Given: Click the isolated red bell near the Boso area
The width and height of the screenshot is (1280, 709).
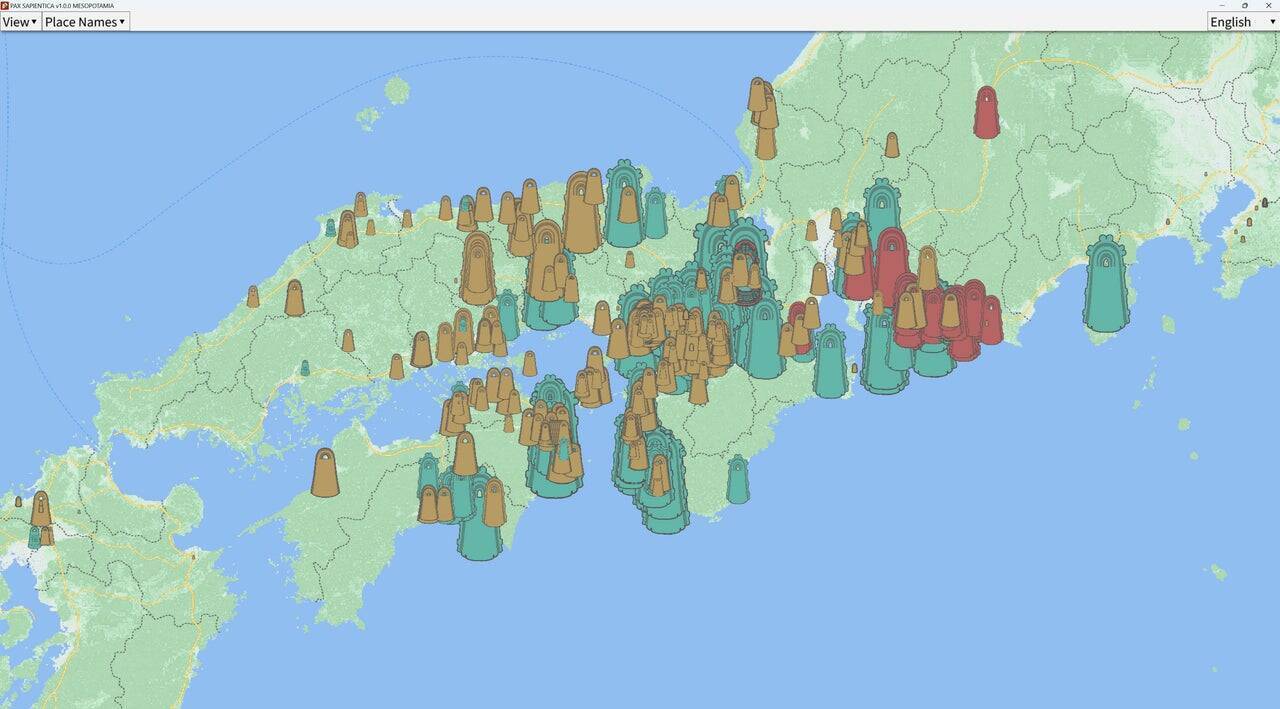Looking at the screenshot, I should (985, 110).
